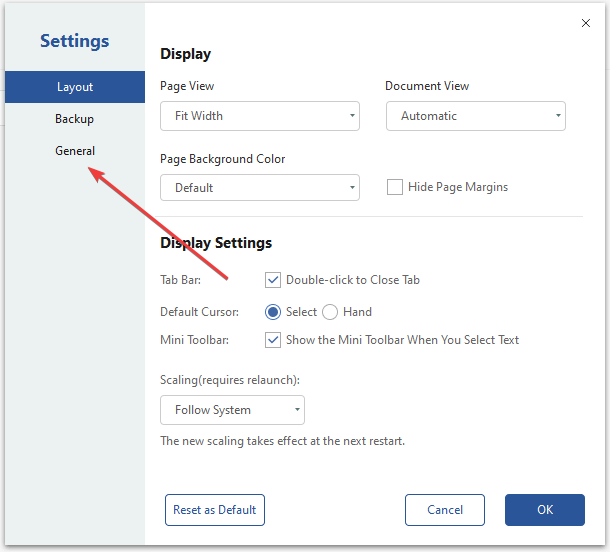610x552 pixels.
Task: Open Page Background Color dropdown
Action: pyautogui.click(x=259, y=187)
